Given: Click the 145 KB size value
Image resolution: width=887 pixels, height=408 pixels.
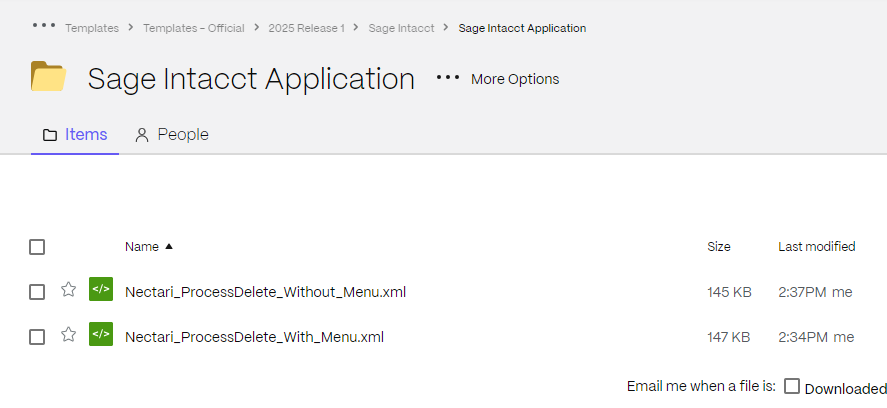Looking at the screenshot, I should point(729,293).
